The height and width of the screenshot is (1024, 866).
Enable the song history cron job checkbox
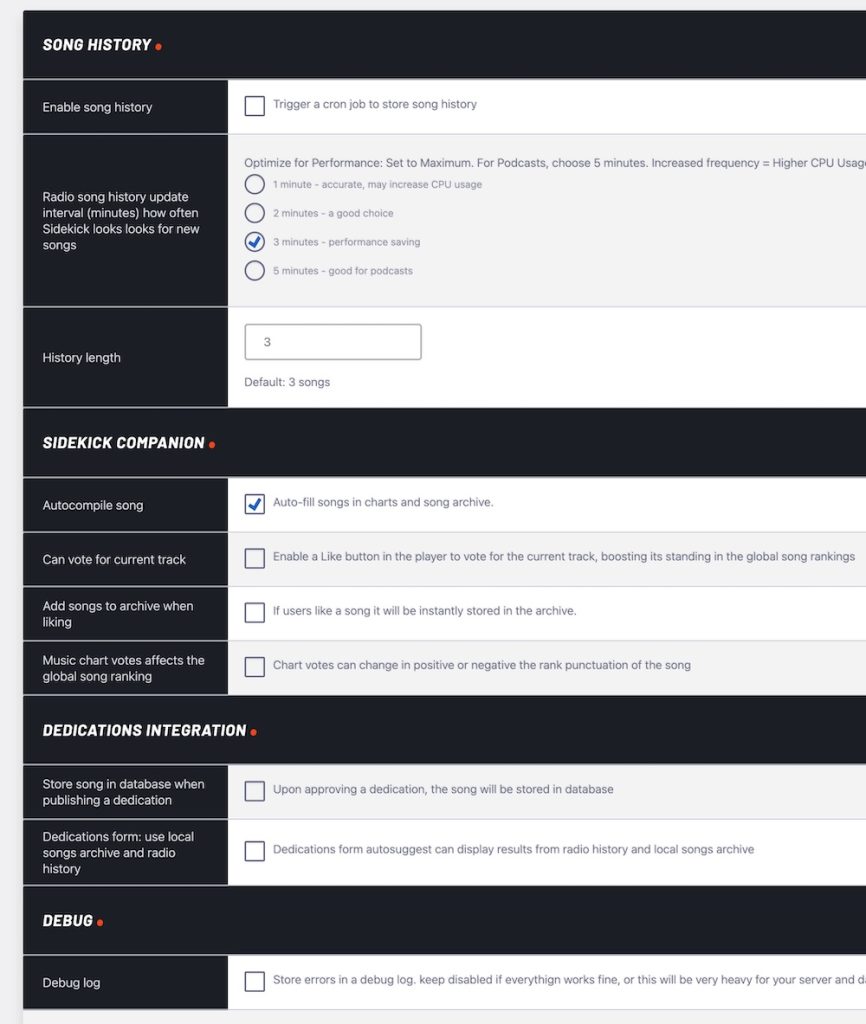[254, 105]
